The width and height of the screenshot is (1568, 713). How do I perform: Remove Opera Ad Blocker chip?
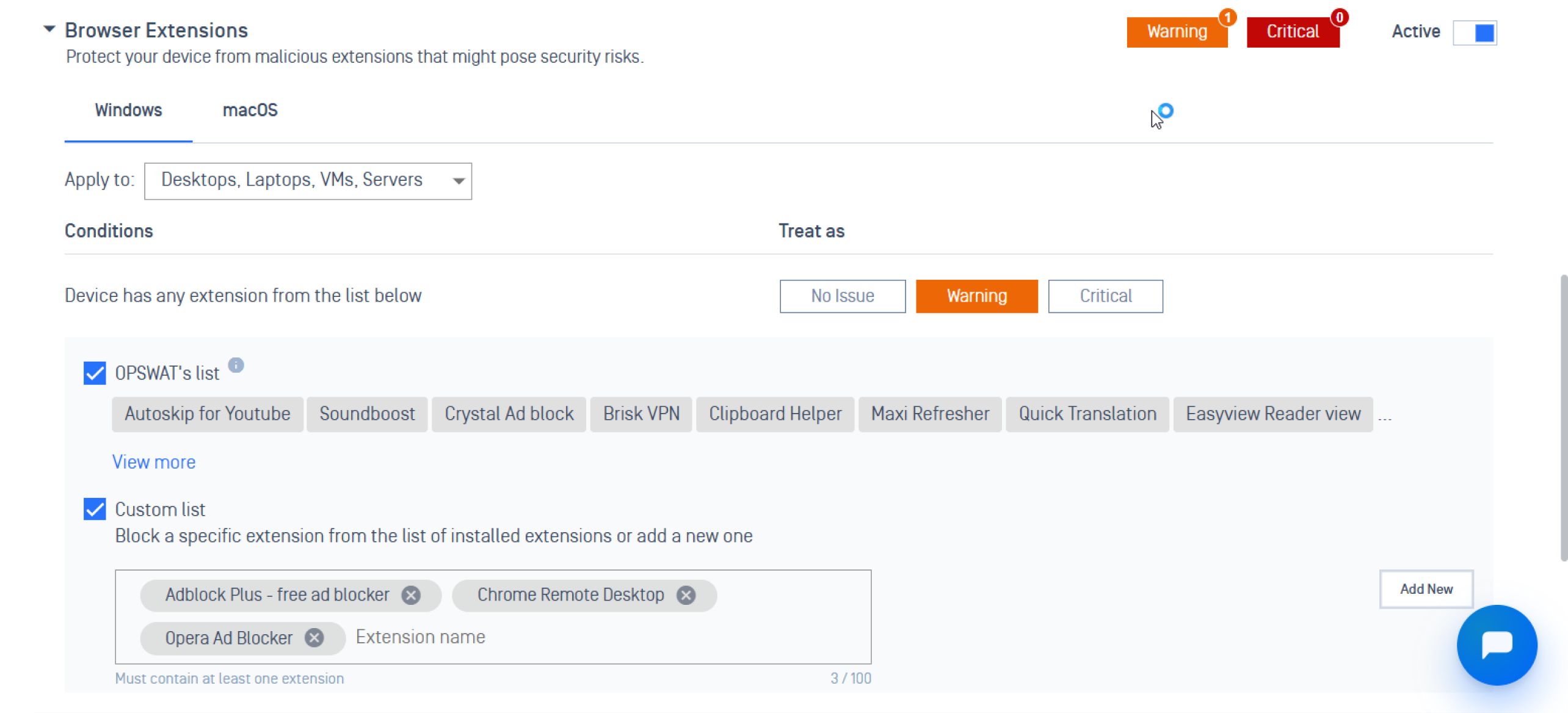[314, 638]
